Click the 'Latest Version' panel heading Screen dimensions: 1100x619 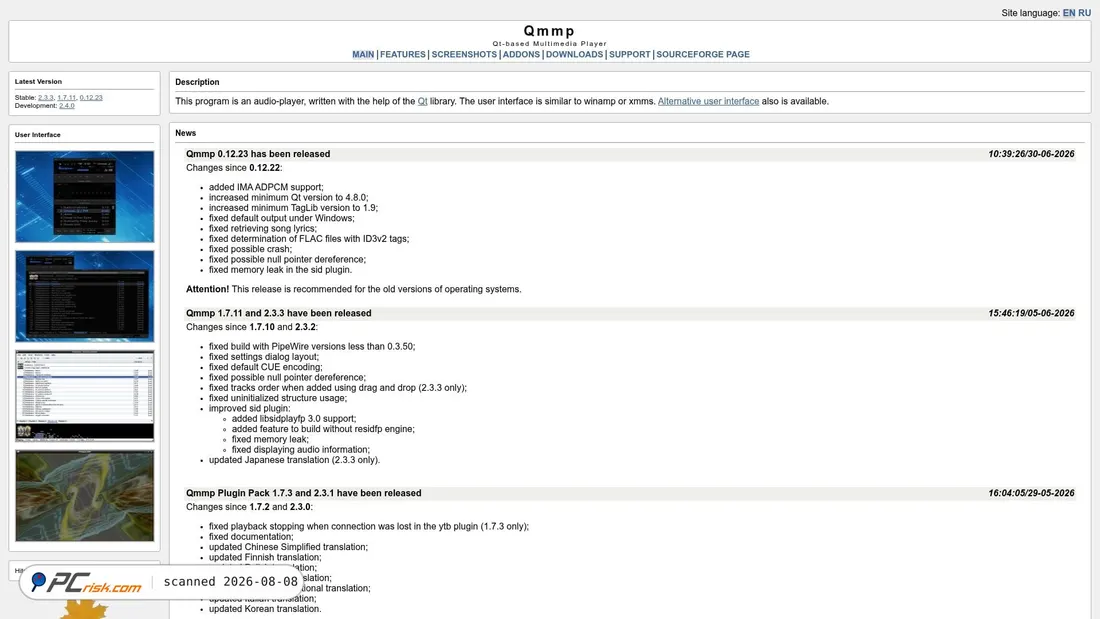point(38,81)
